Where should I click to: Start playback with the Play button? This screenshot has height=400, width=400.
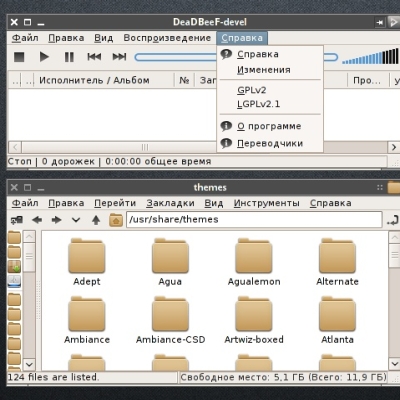coord(44,57)
